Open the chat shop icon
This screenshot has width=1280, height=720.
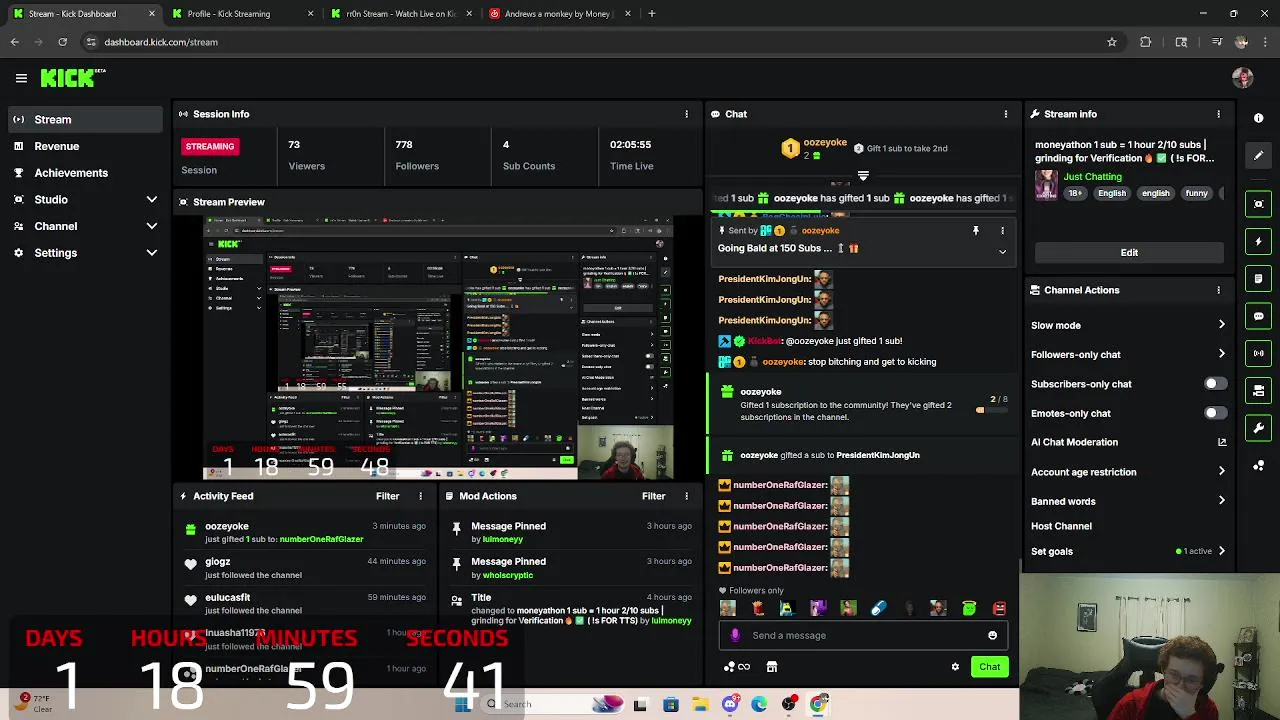click(771, 667)
